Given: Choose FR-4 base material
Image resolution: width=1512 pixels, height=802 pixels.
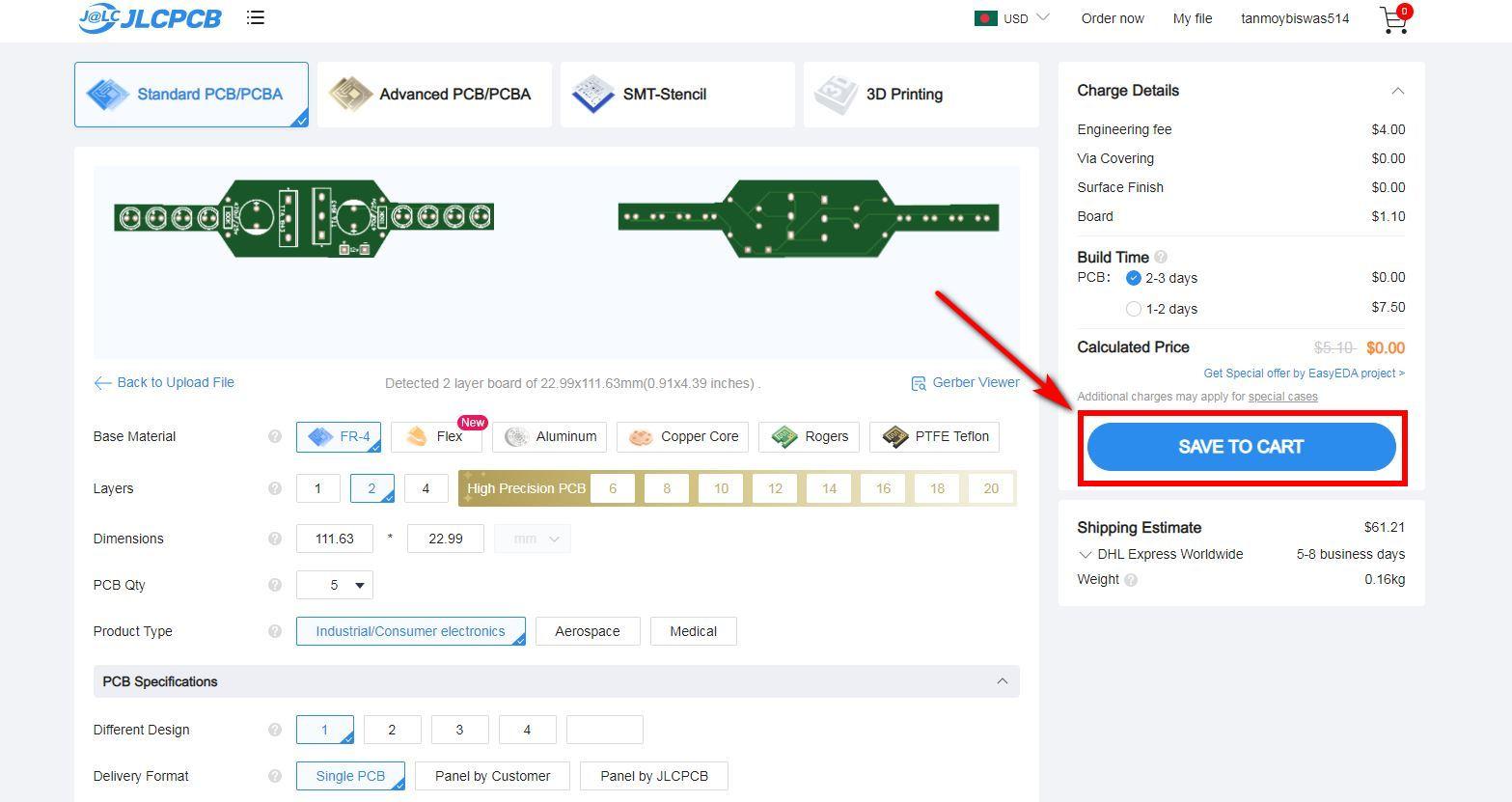Looking at the screenshot, I should (339, 437).
